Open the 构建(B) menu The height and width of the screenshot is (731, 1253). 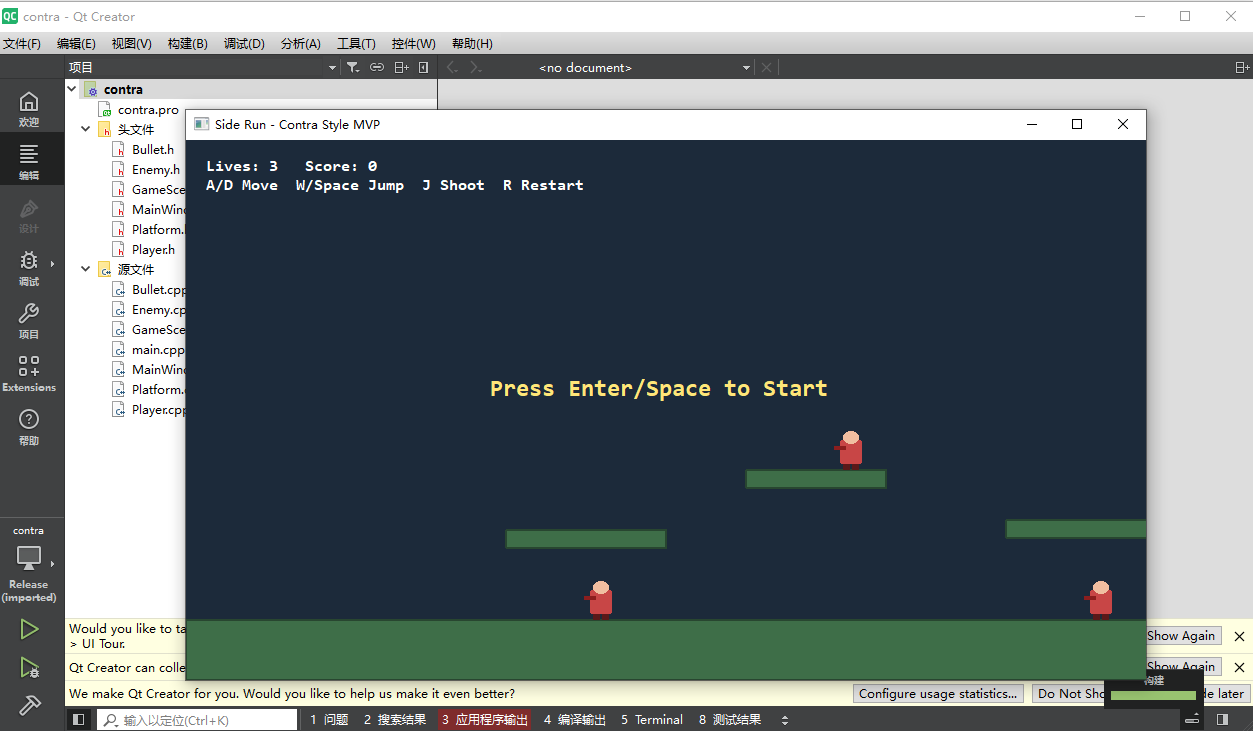[x=187, y=43]
